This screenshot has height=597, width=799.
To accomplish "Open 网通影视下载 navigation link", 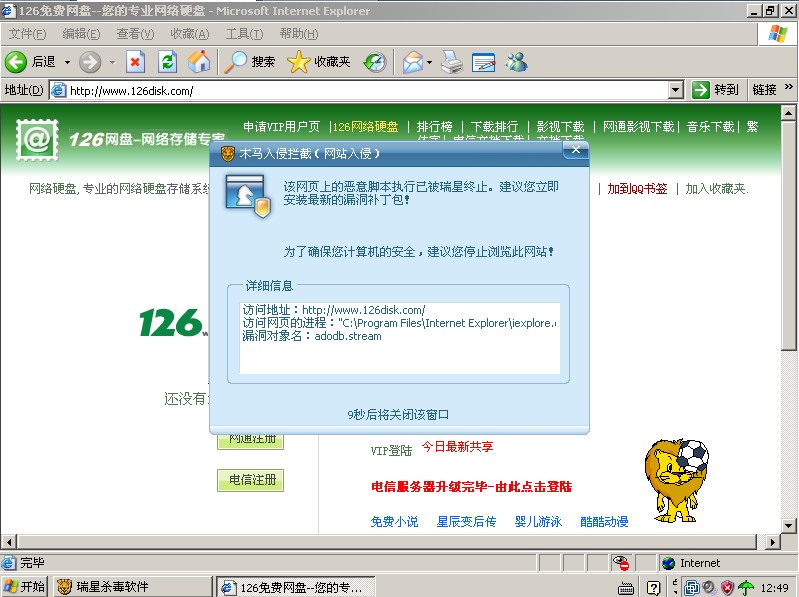I will (x=638, y=126).
